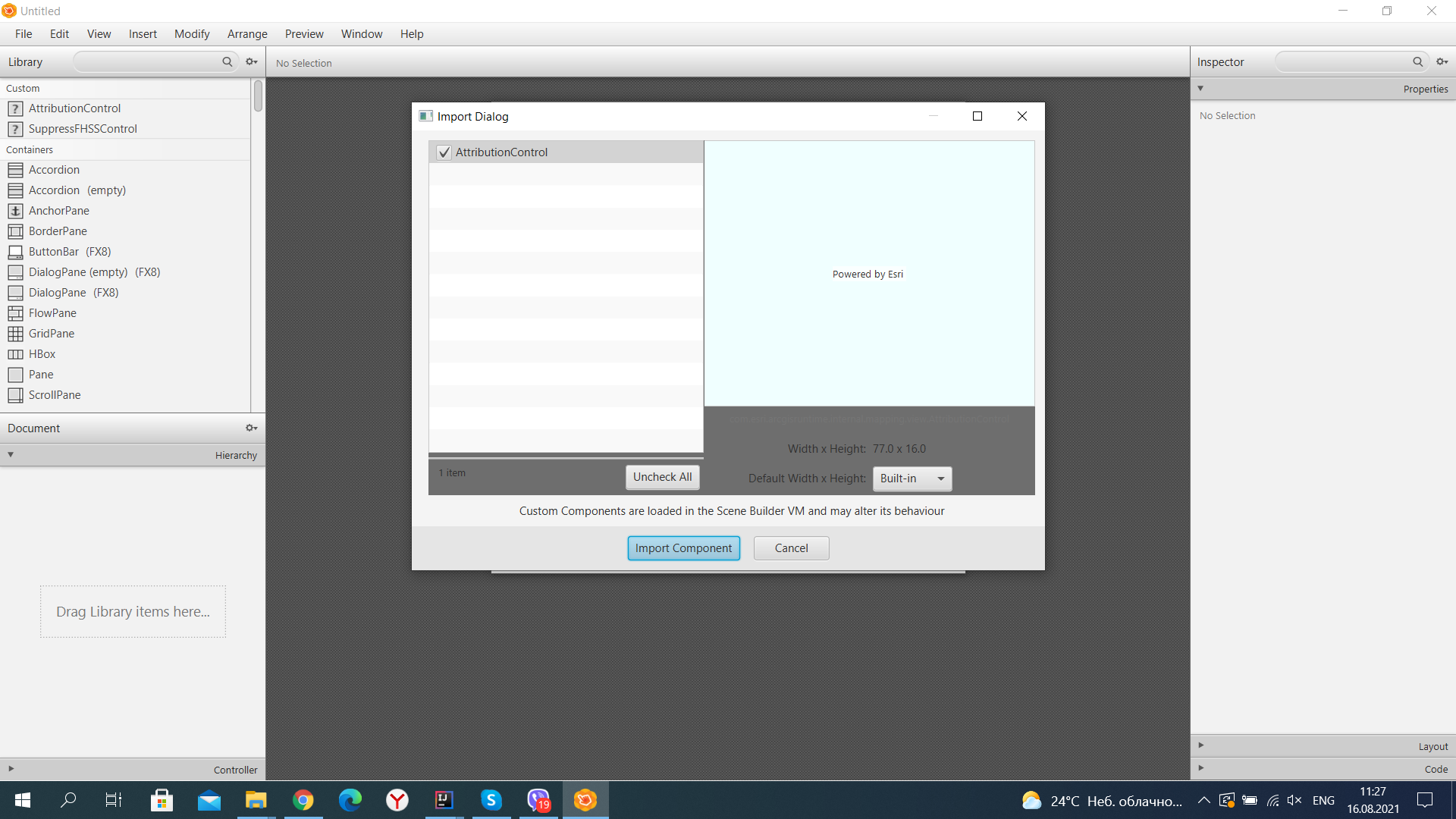
Task: Click the Library panel scrollbar thumb
Action: pos(258,96)
